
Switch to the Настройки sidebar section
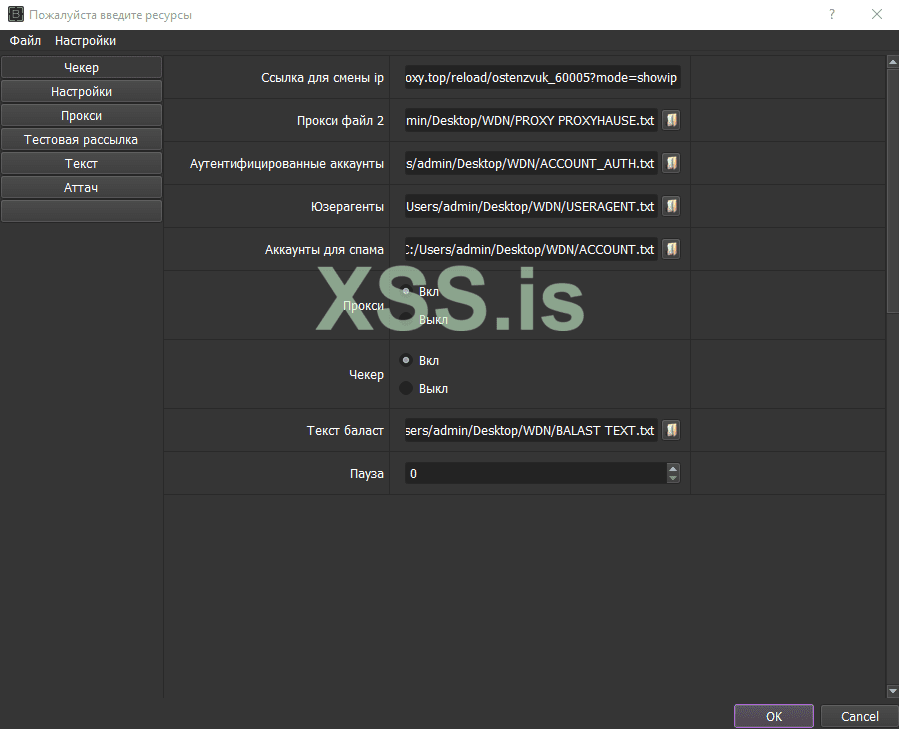pos(81,92)
